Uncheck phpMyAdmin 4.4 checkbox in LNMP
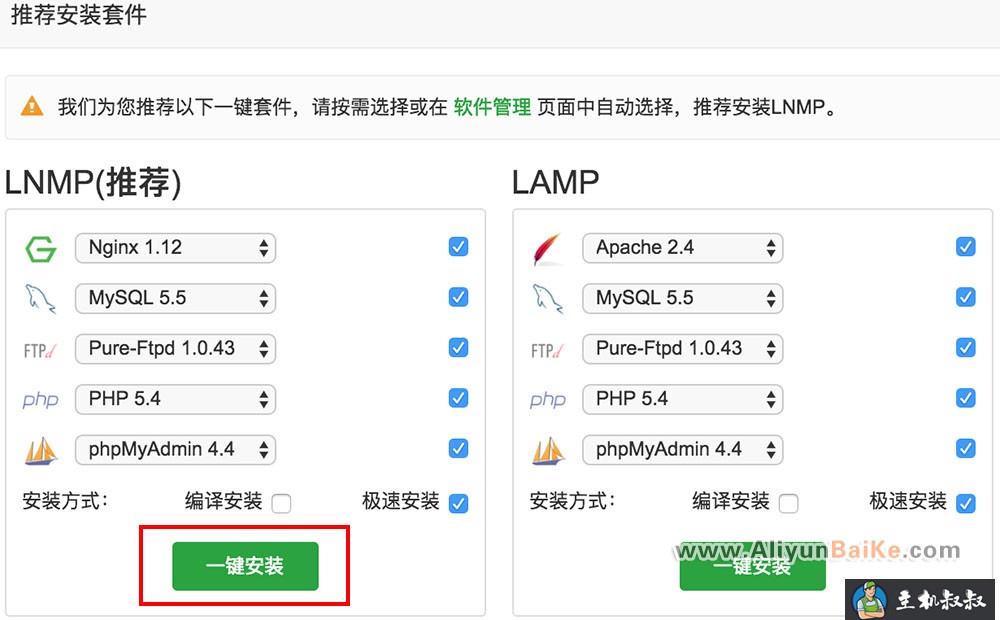The width and height of the screenshot is (1000, 620). tap(459, 448)
